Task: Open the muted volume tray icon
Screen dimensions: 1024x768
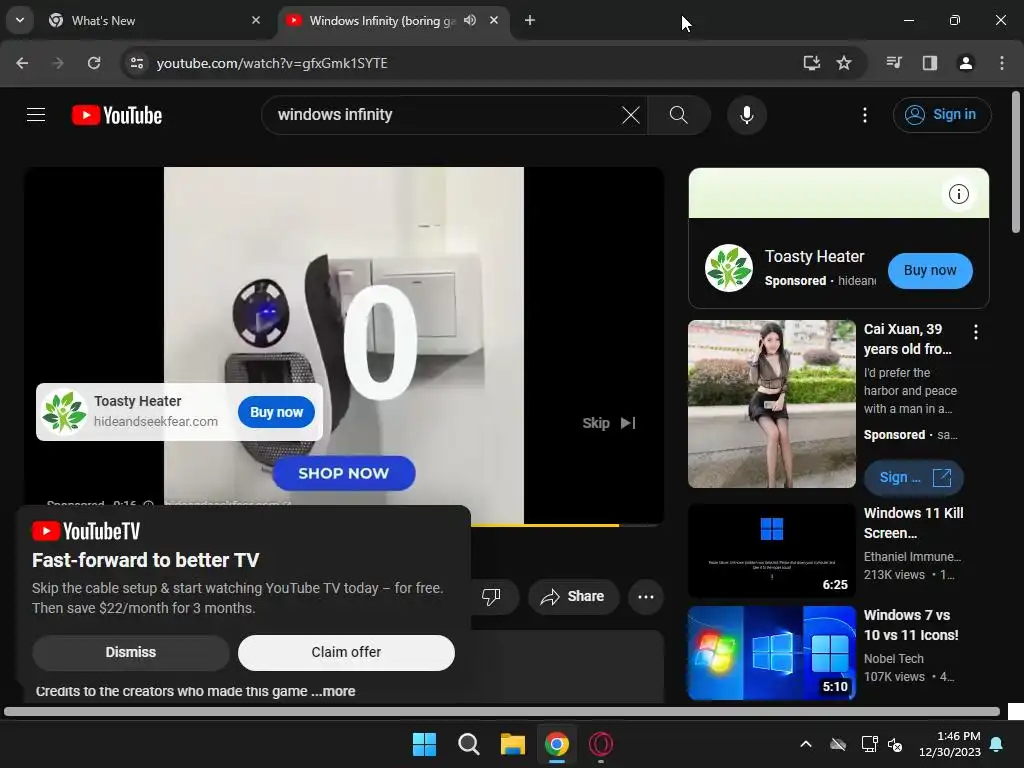Action: click(895, 744)
